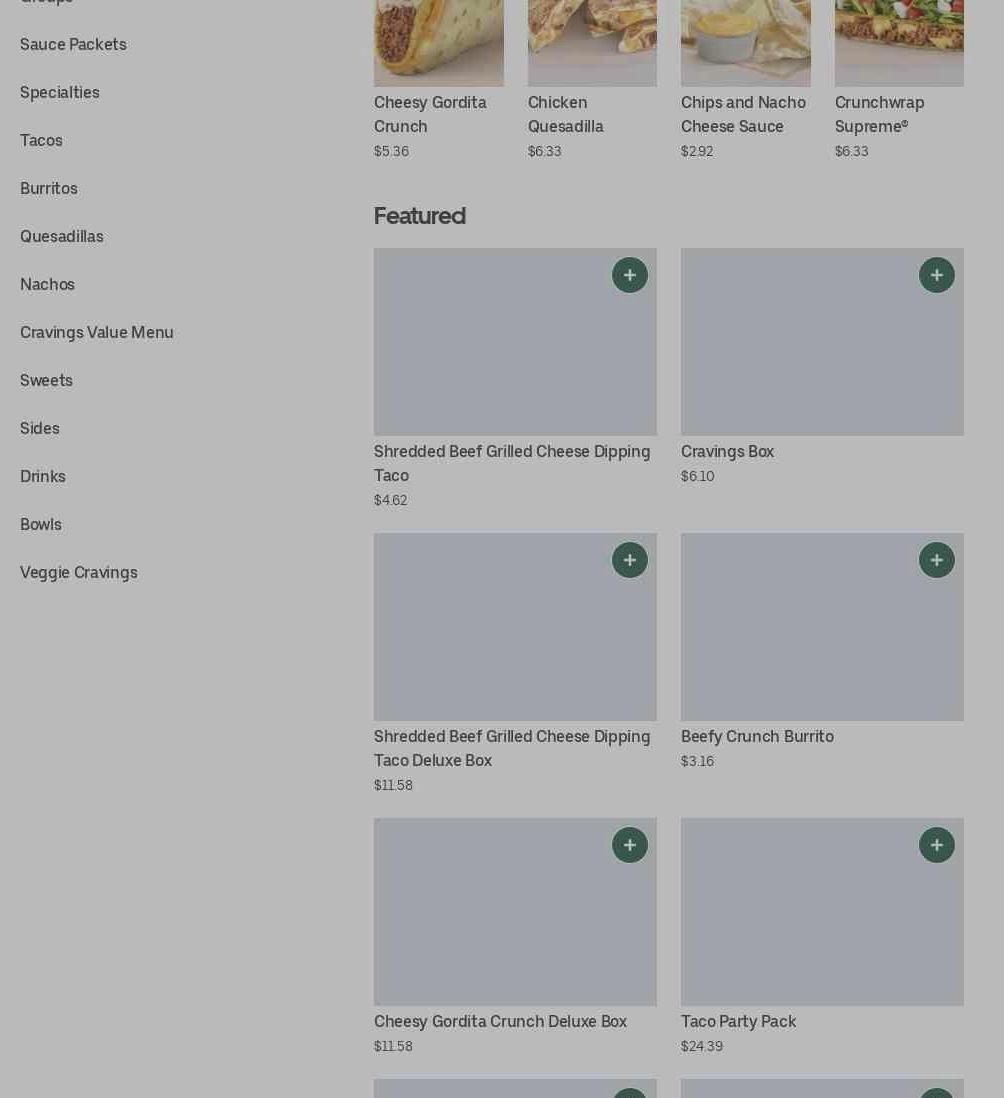1004x1098 pixels.
Task: Select Cravings Value Menu category
Action: (x=97, y=333)
